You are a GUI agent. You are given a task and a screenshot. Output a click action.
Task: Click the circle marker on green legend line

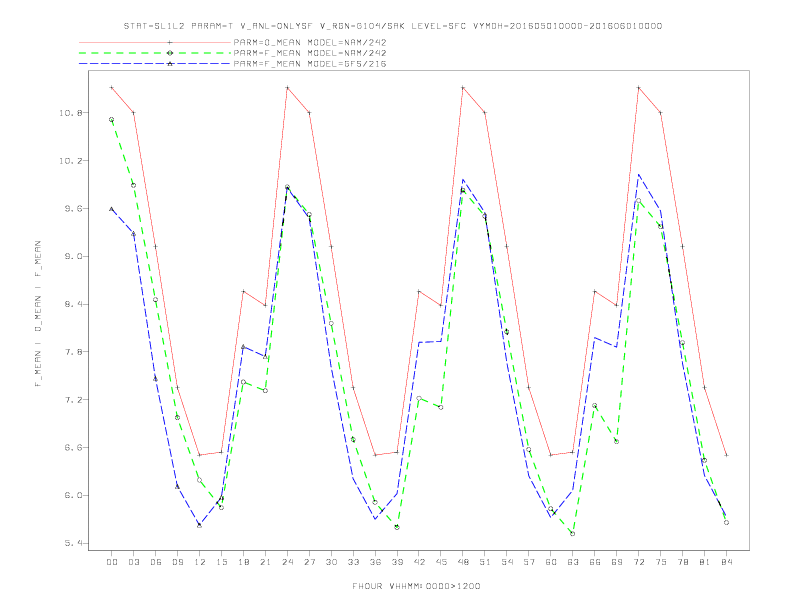coord(170,53)
